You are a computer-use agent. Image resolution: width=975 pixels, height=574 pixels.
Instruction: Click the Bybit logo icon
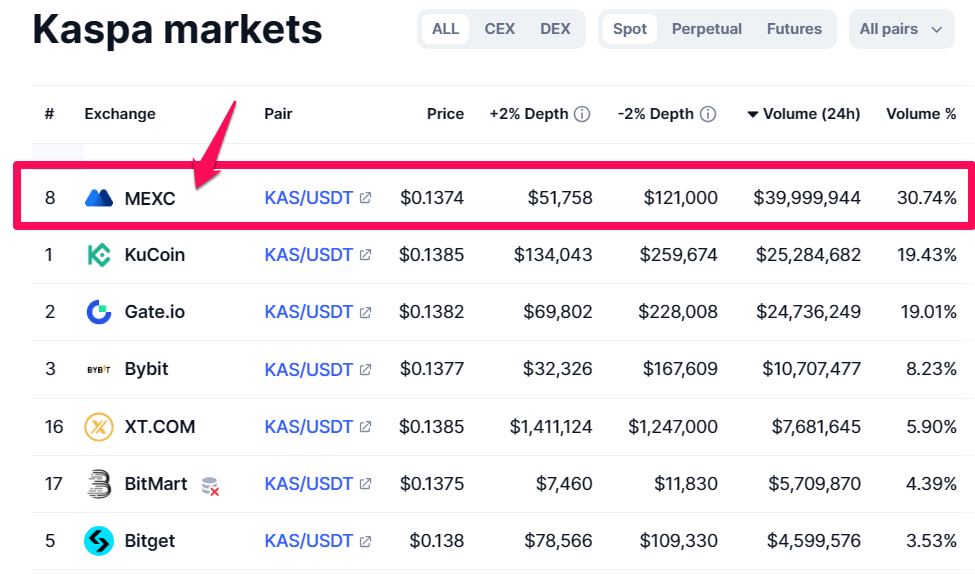pyautogui.click(x=99, y=369)
